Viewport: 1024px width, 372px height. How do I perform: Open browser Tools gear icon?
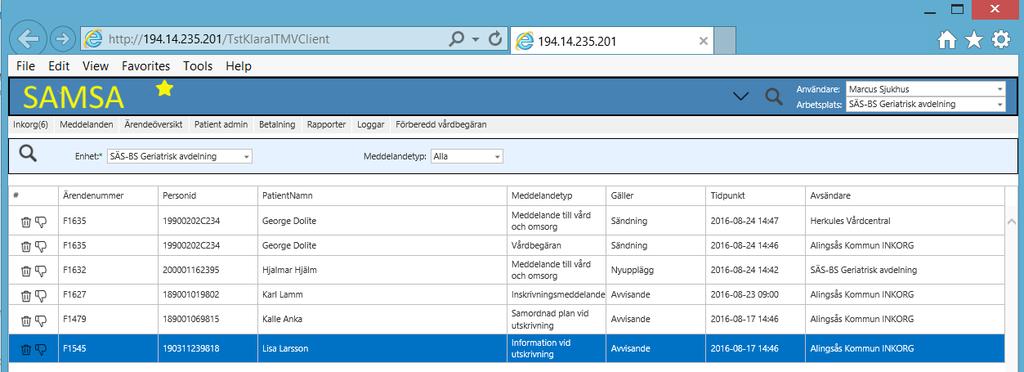1001,40
